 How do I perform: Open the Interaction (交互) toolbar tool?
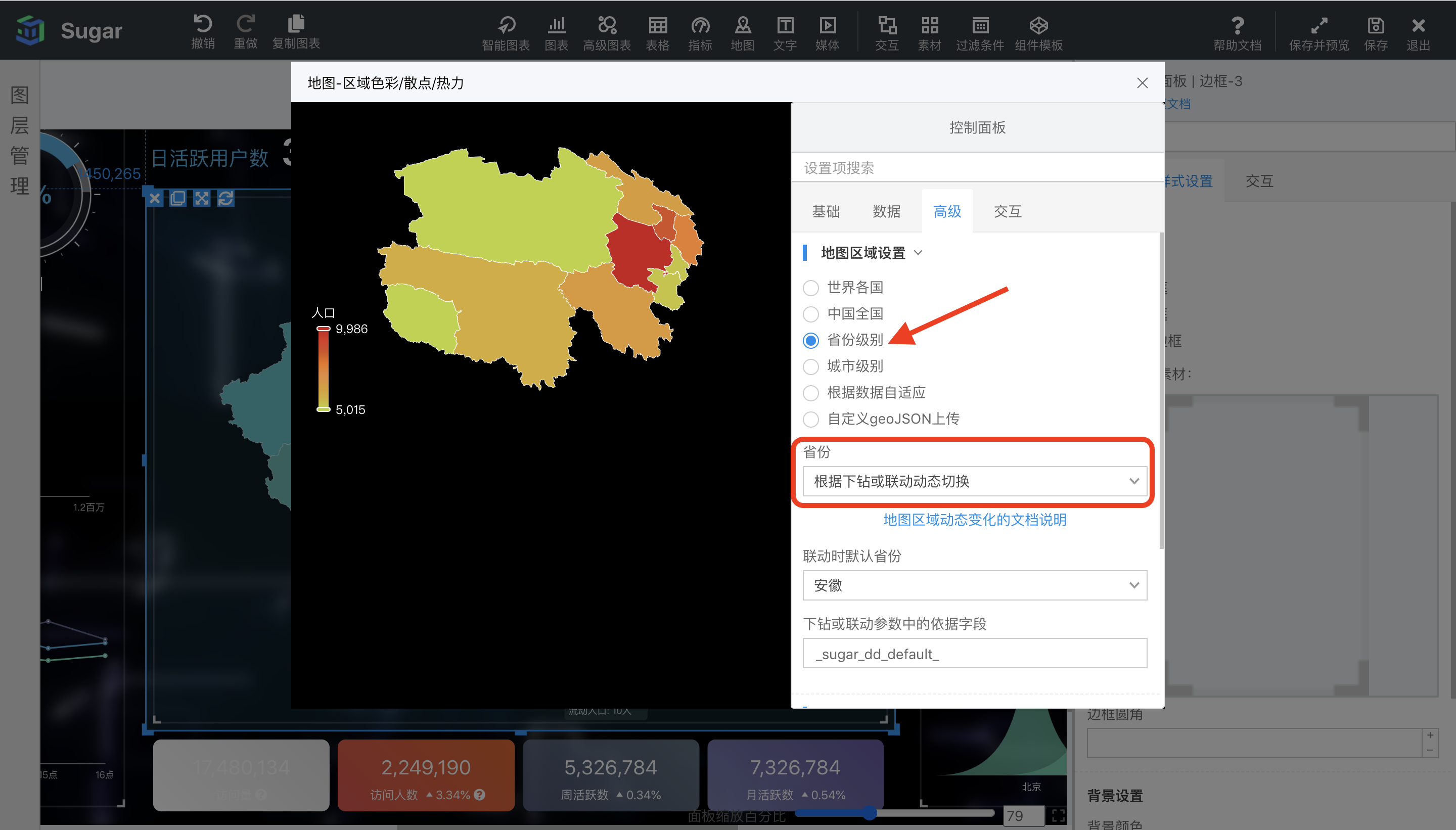tap(886, 33)
